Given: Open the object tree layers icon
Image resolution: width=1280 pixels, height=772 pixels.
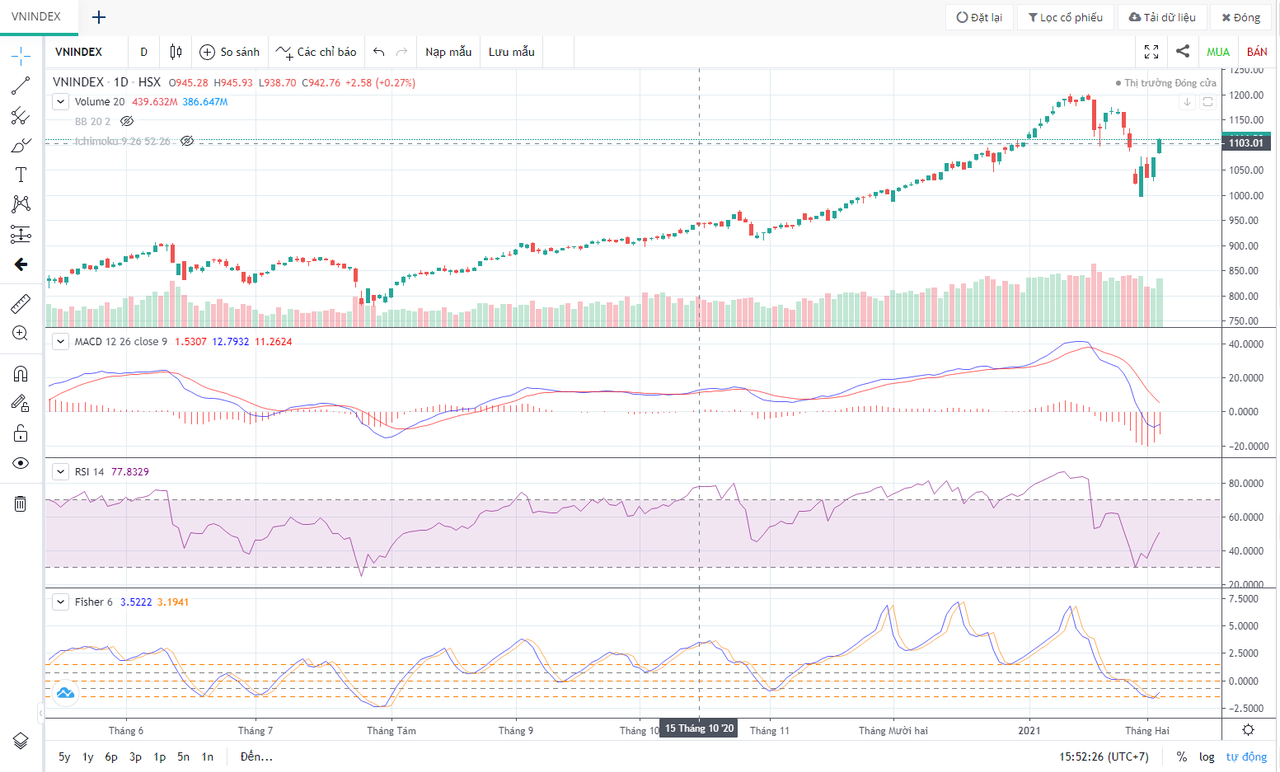Looking at the screenshot, I should pyautogui.click(x=20, y=740).
